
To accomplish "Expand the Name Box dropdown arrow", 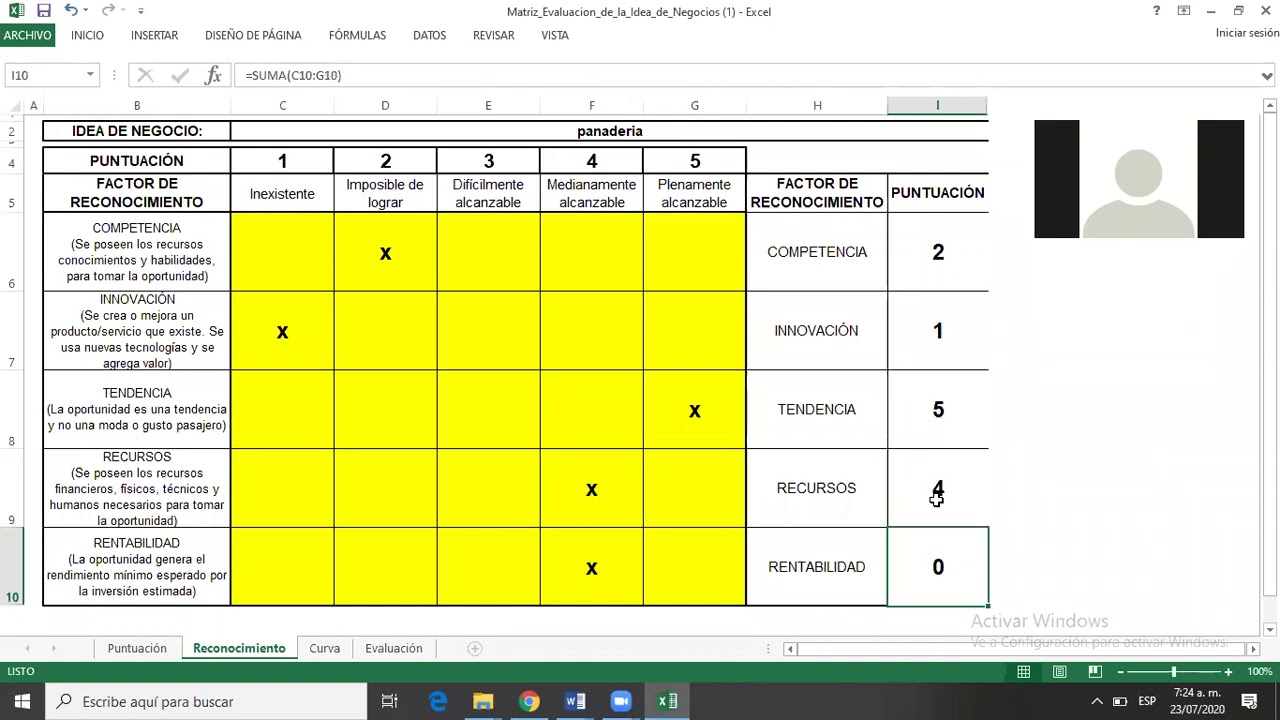I will [x=90, y=75].
